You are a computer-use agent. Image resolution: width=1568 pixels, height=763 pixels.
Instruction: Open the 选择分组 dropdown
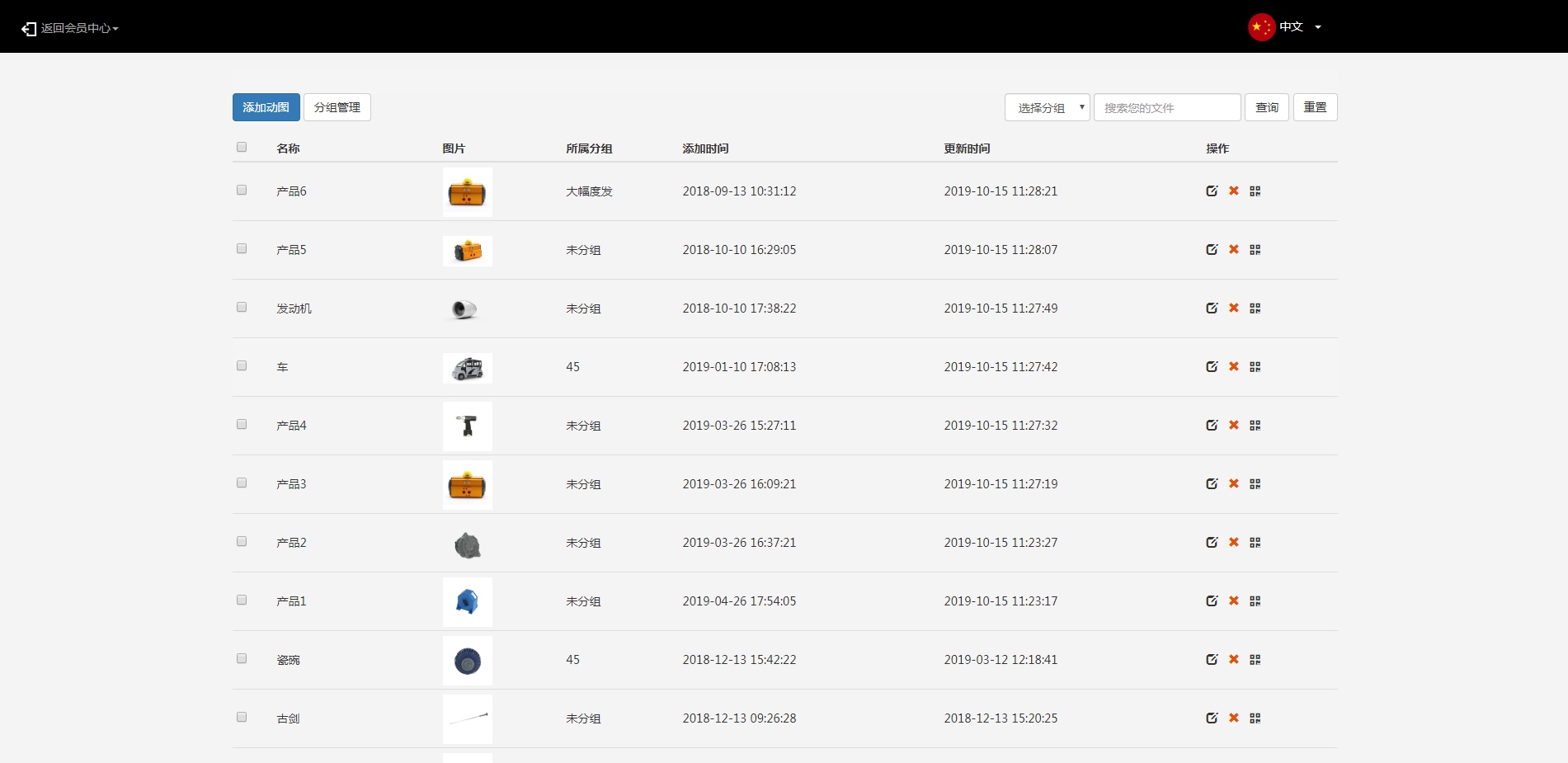(x=1047, y=108)
